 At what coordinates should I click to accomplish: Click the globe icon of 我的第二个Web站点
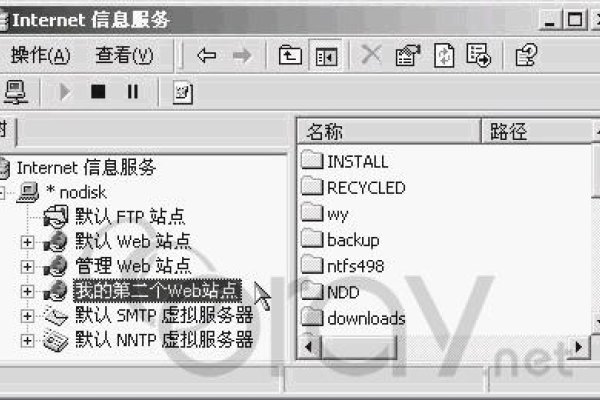click(x=56, y=291)
